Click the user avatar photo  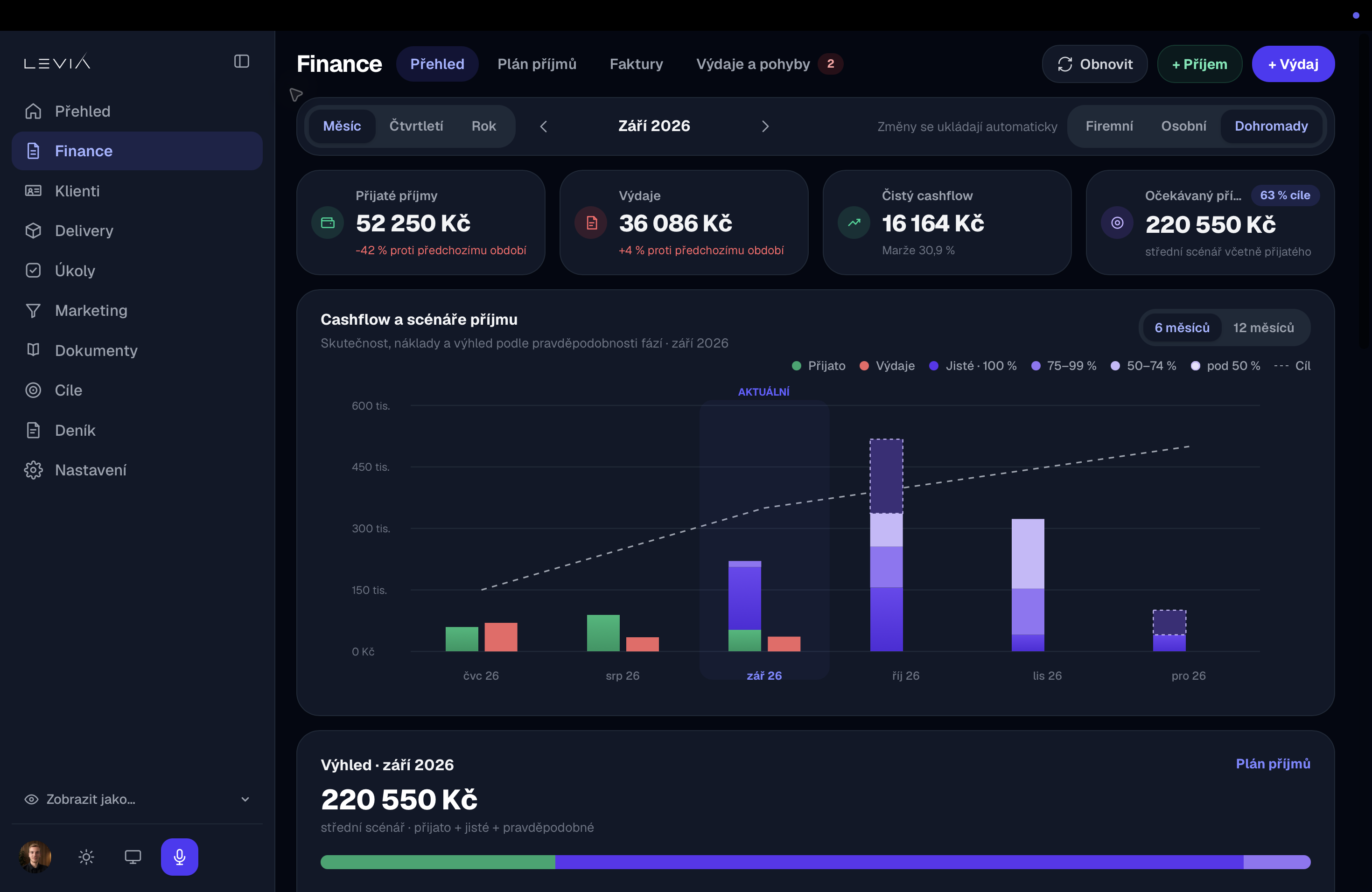[35, 856]
